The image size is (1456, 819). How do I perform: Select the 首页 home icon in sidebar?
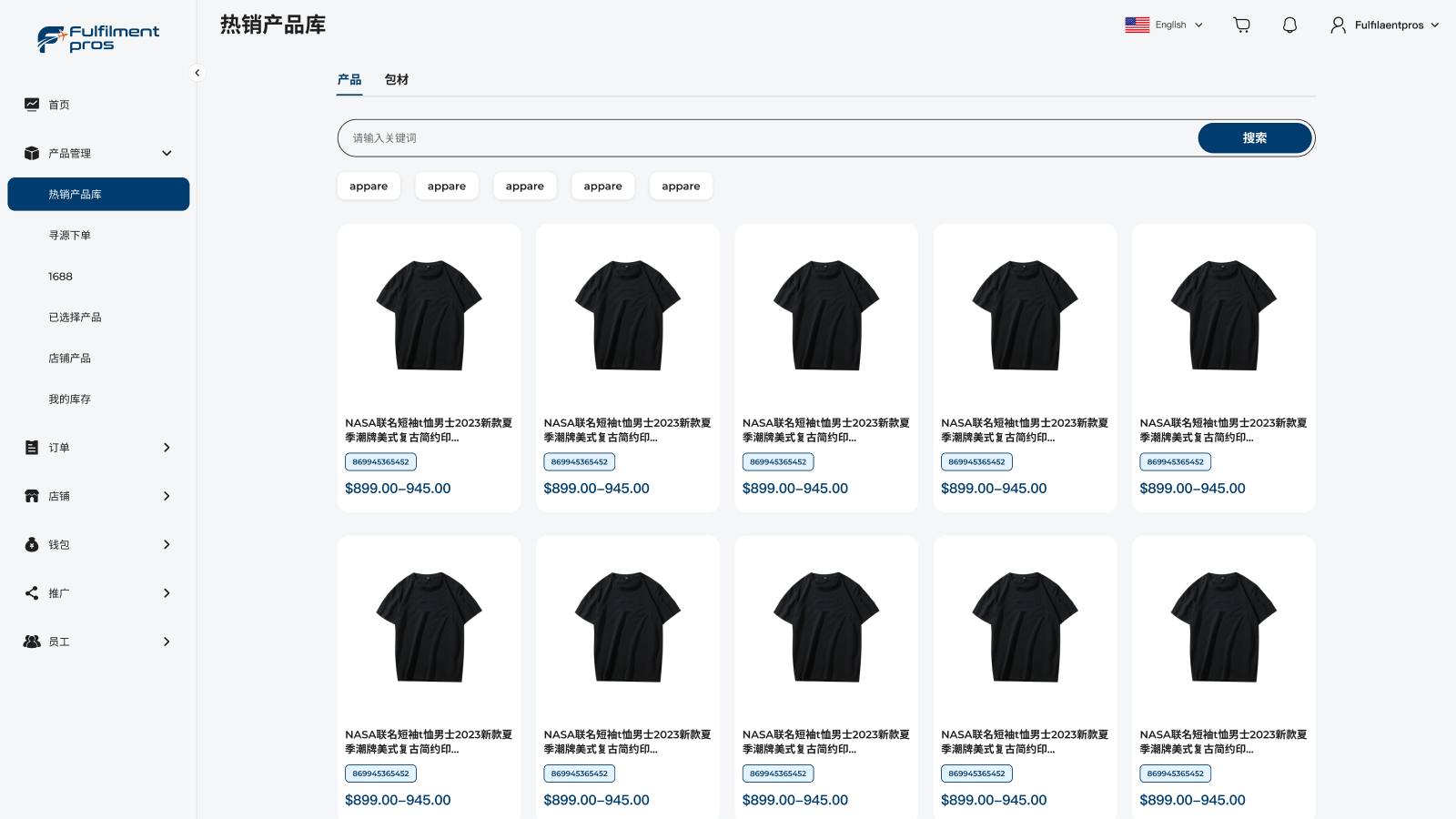pos(31,104)
